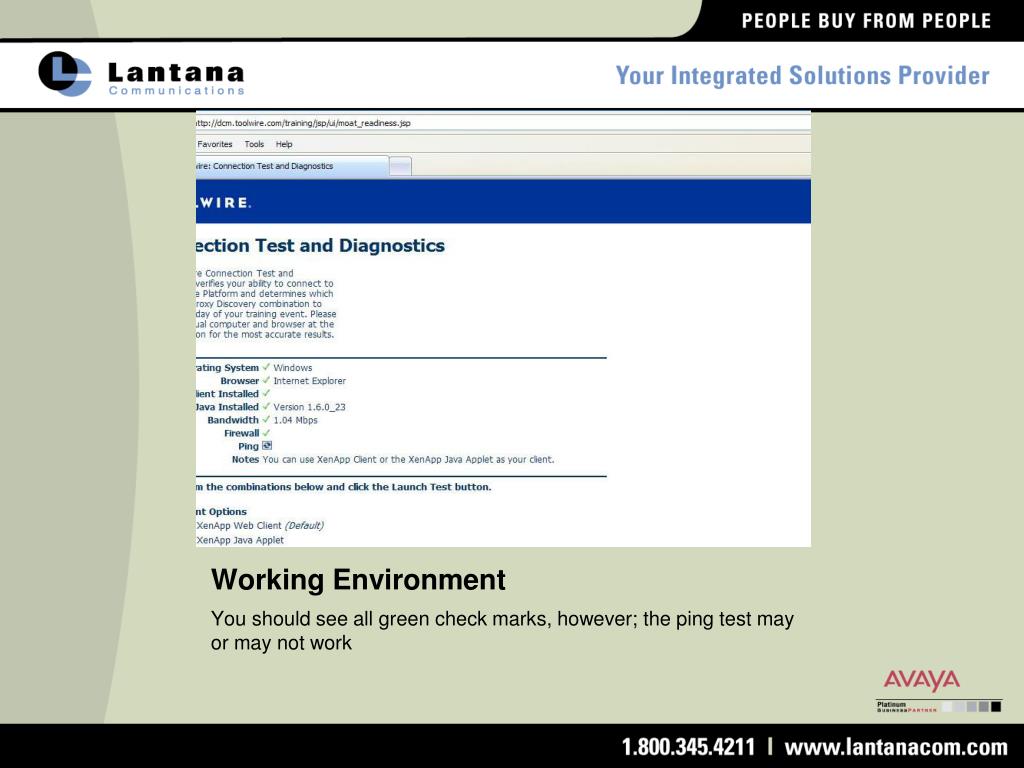1024x768 pixels.
Task: Click the 'PEOPLE BUY FROM PEOPLE' header text
Action: (x=866, y=21)
